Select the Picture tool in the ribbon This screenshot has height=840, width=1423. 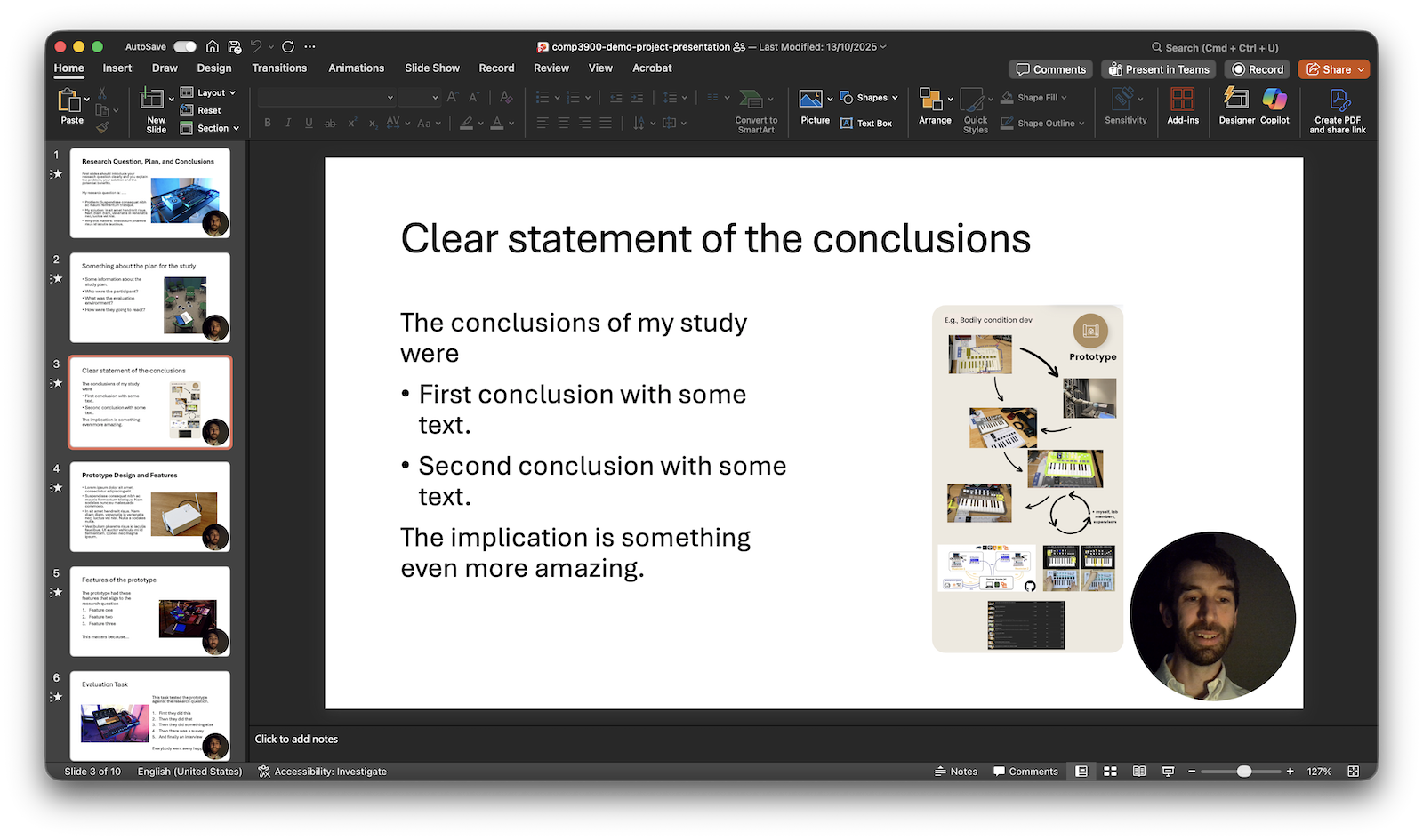click(x=814, y=107)
